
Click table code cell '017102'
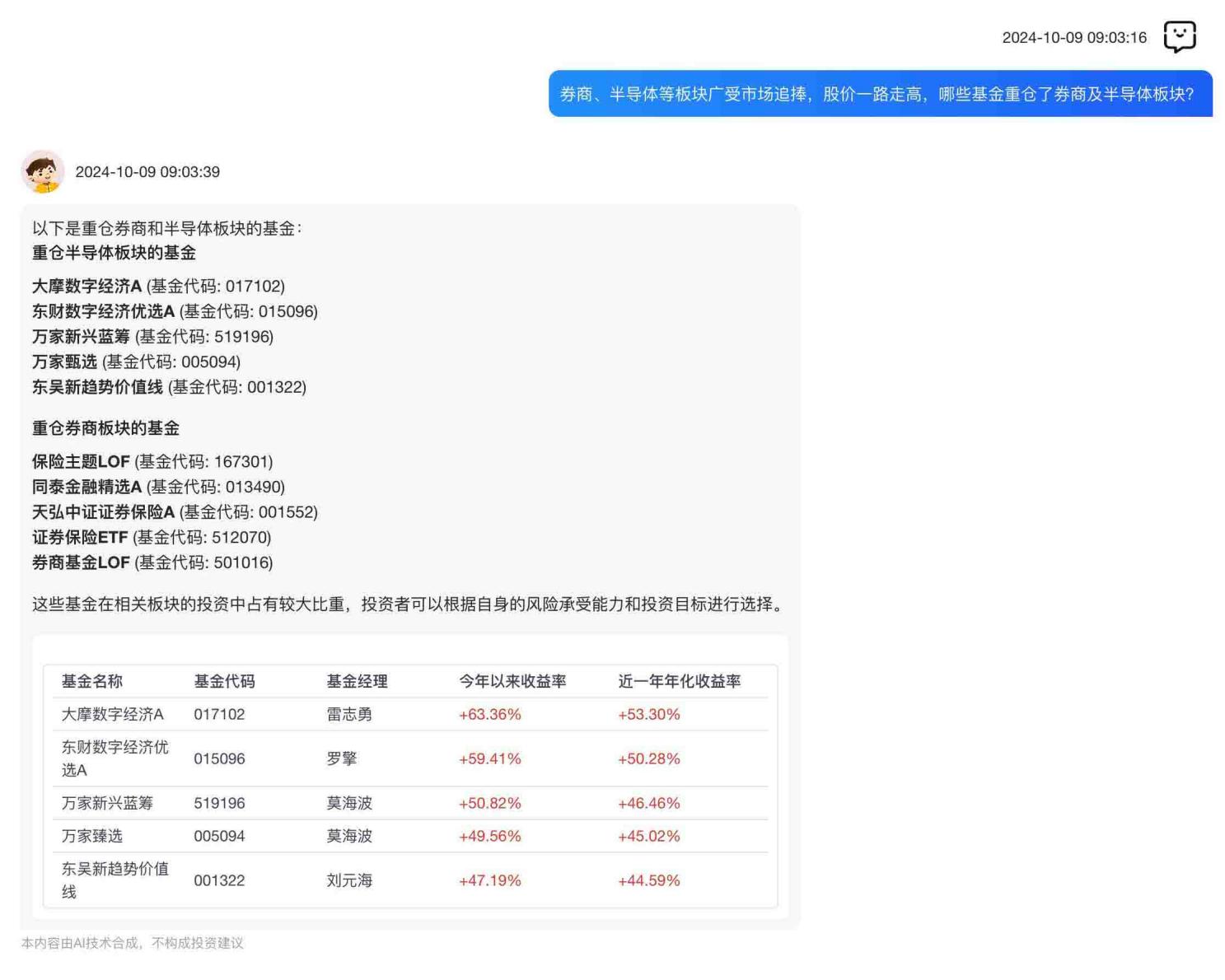pos(219,715)
